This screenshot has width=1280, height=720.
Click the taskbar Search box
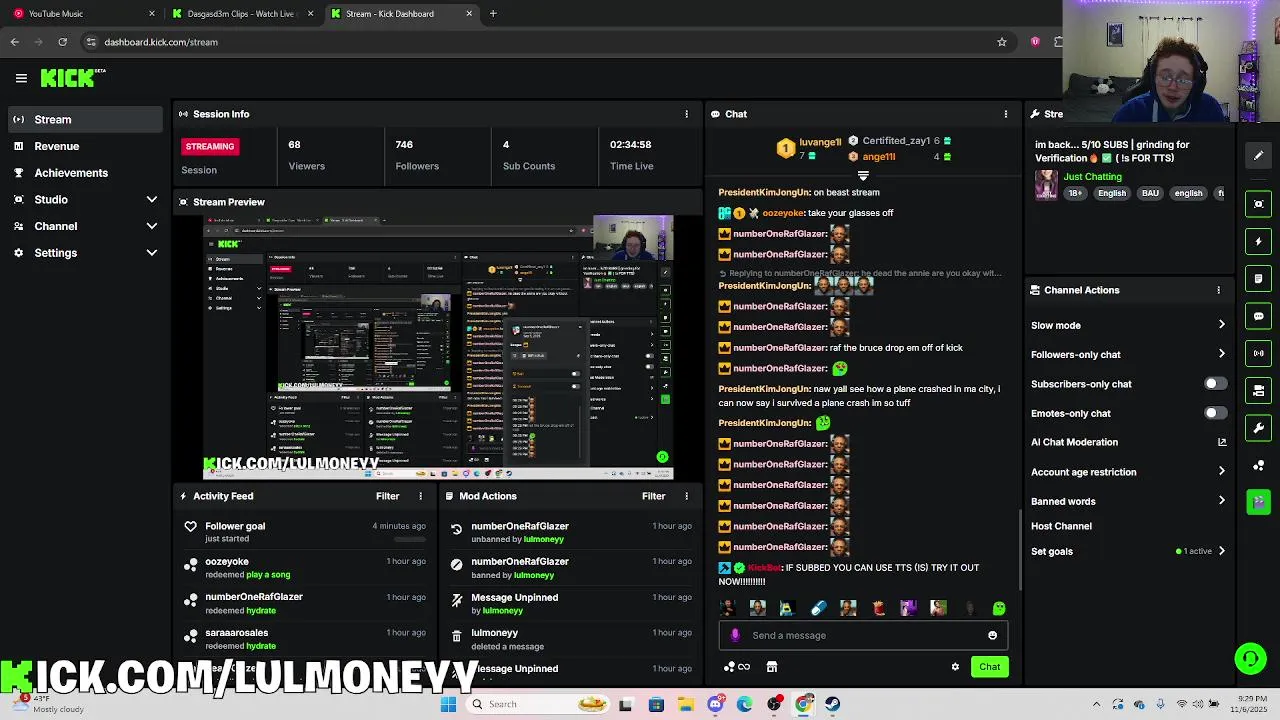pyautogui.click(x=540, y=704)
